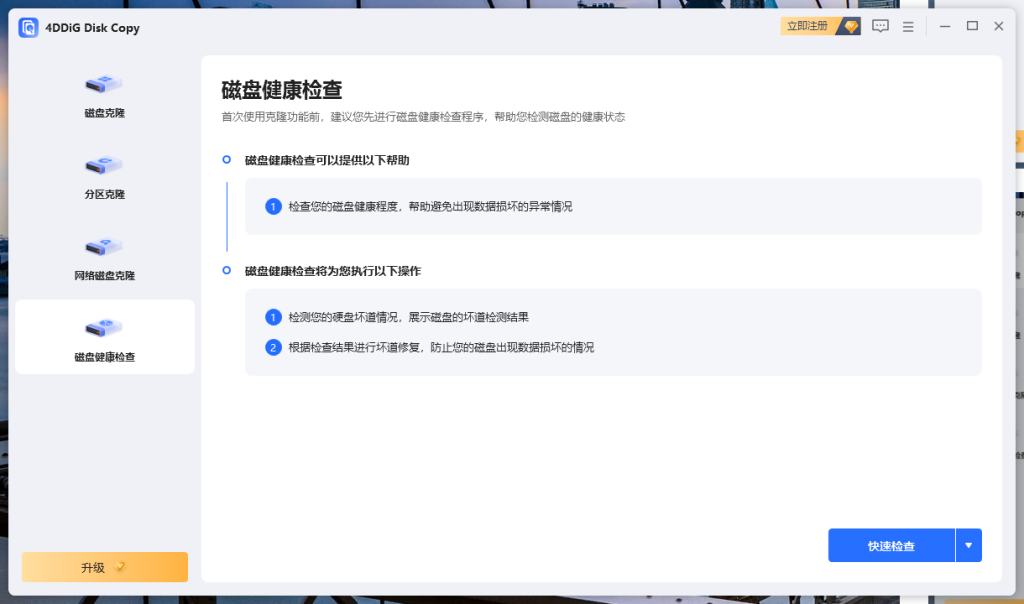The image size is (1024, 604).
Task: Open the feedback message icon in title bar
Action: (880, 27)
